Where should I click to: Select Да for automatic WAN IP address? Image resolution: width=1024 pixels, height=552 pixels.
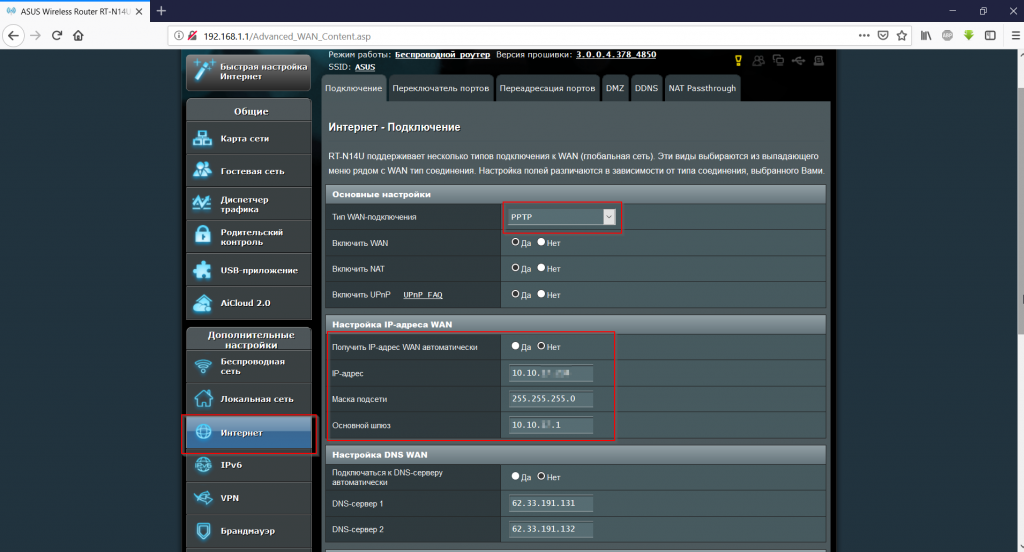pyautogui.click(x=515, y=346)
